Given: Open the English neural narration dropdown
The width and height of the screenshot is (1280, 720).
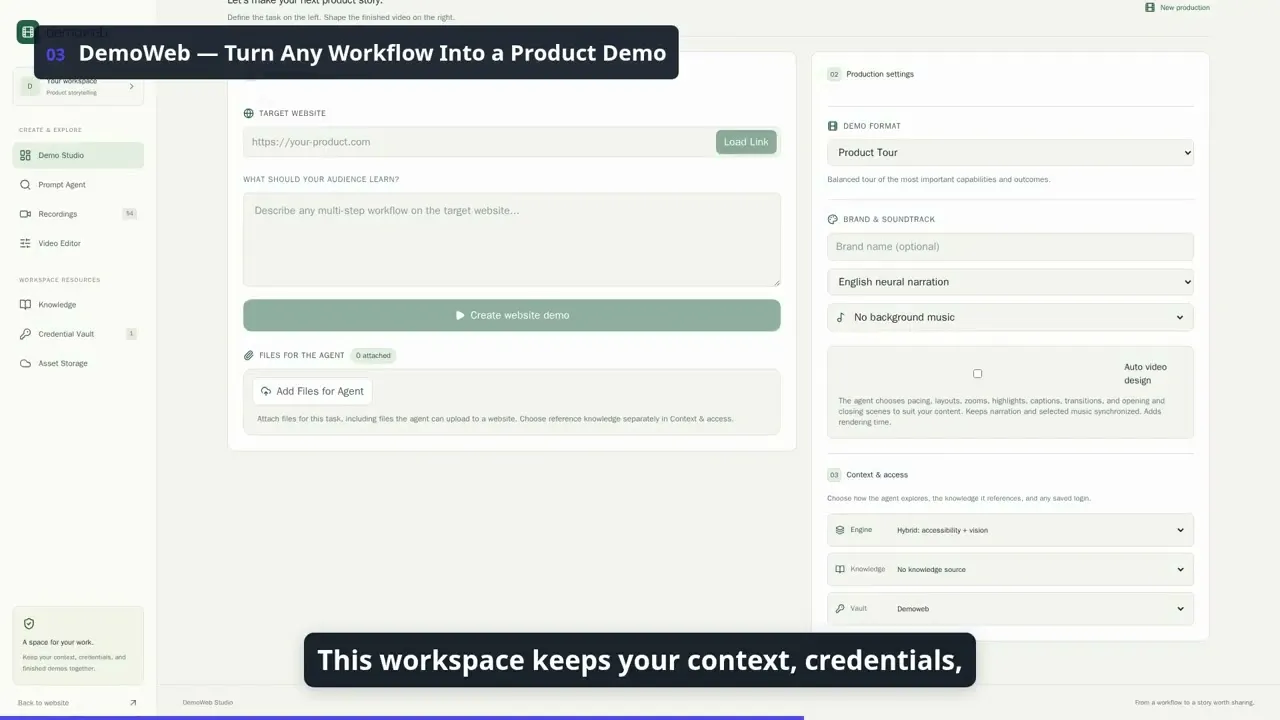Looking at the screenshot, I should tap(1010, 282).
